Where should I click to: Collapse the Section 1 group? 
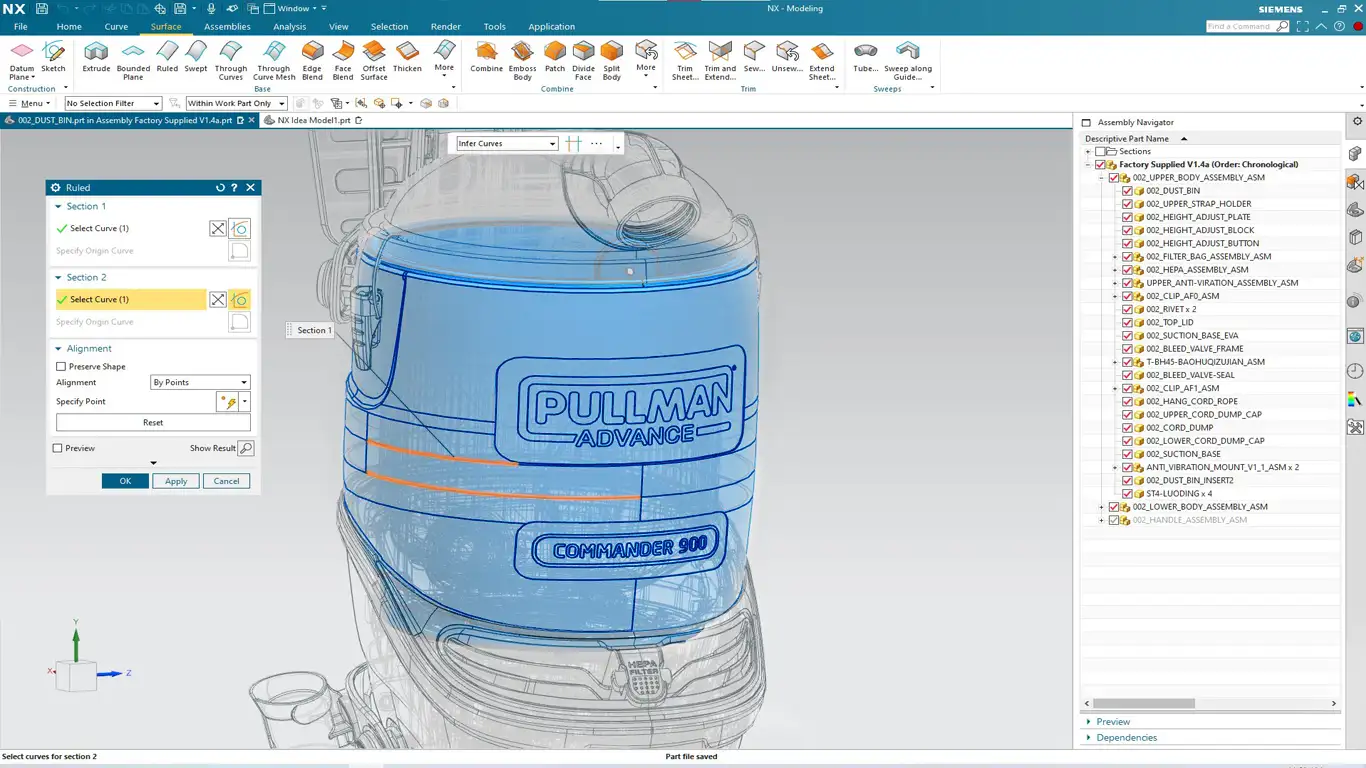pyautogui.click(x=58, y=206)
